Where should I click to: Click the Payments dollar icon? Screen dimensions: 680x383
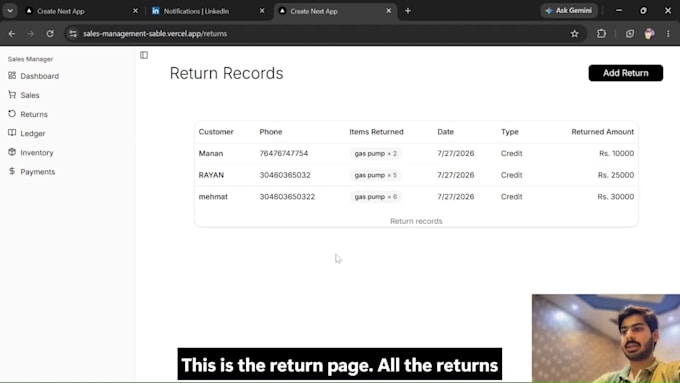(x=12, y=171)
